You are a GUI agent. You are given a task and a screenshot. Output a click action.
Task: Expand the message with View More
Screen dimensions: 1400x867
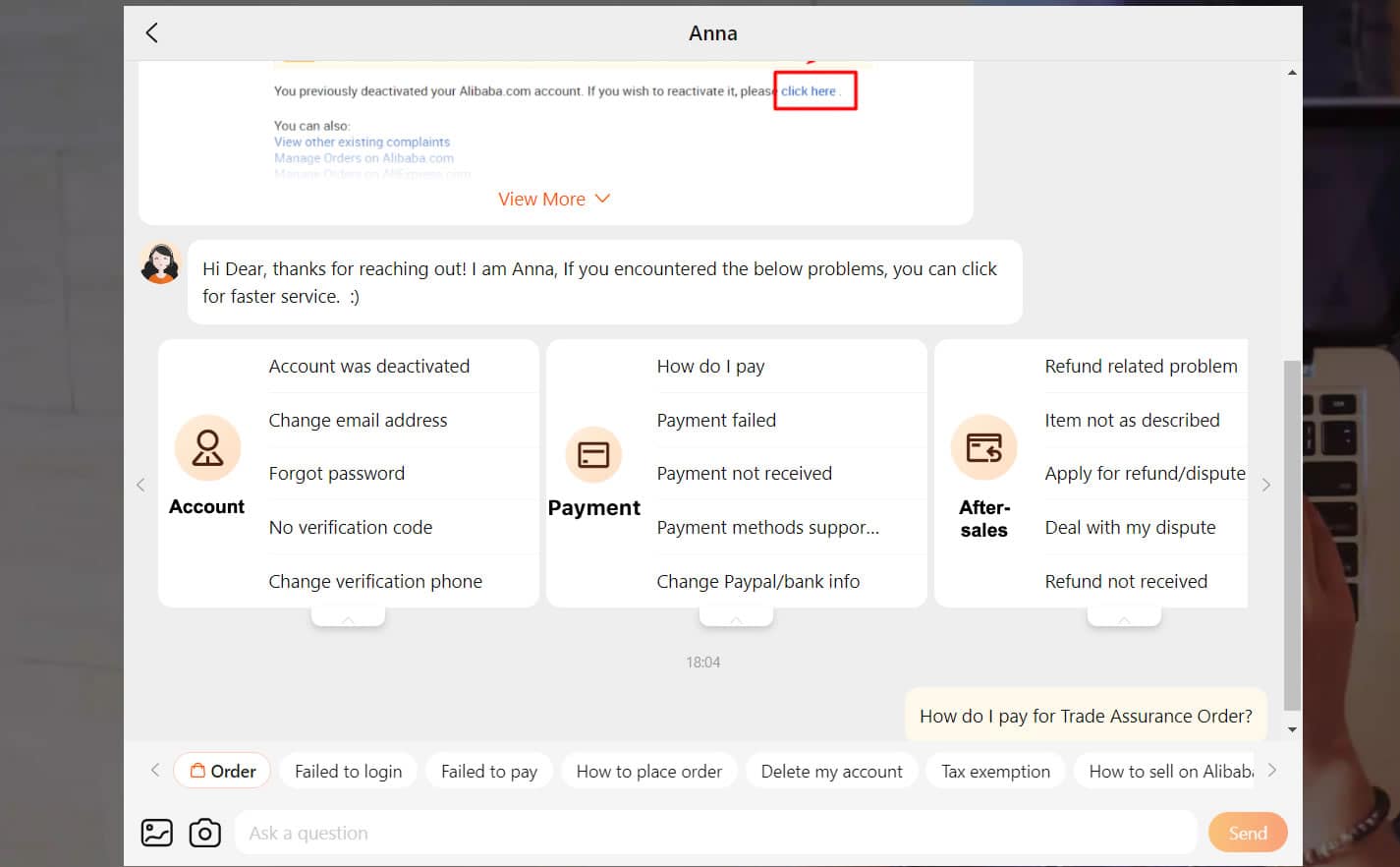coord(553,198)
